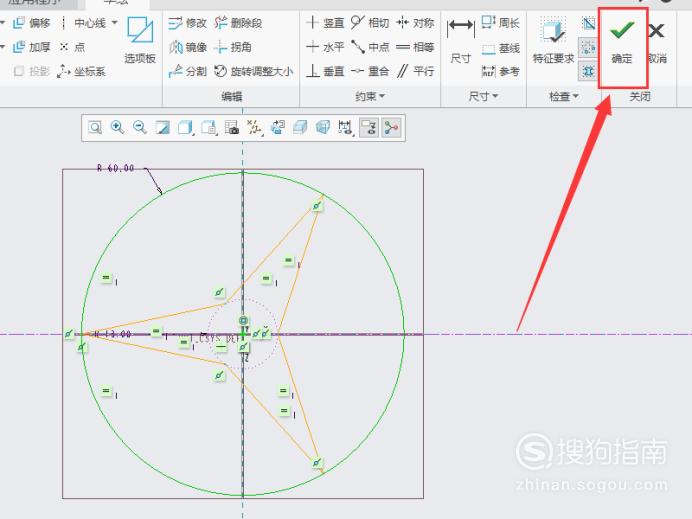
Task: Select the 参考 (Reference) dimension tool
Action: (500, 71)
